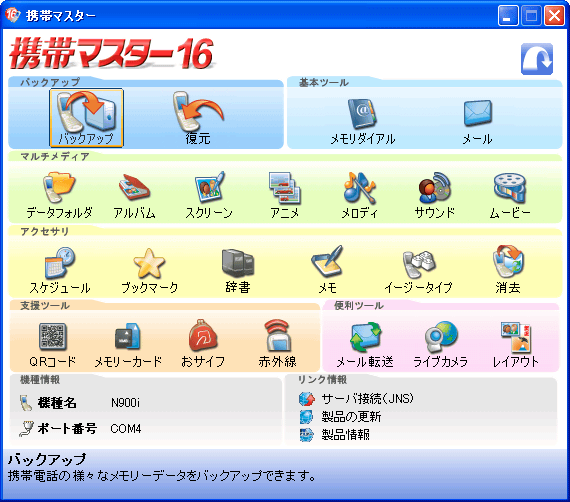Open the ムービー film reel tool
This screenshot has width=570, height=502.
coord(510,196)
